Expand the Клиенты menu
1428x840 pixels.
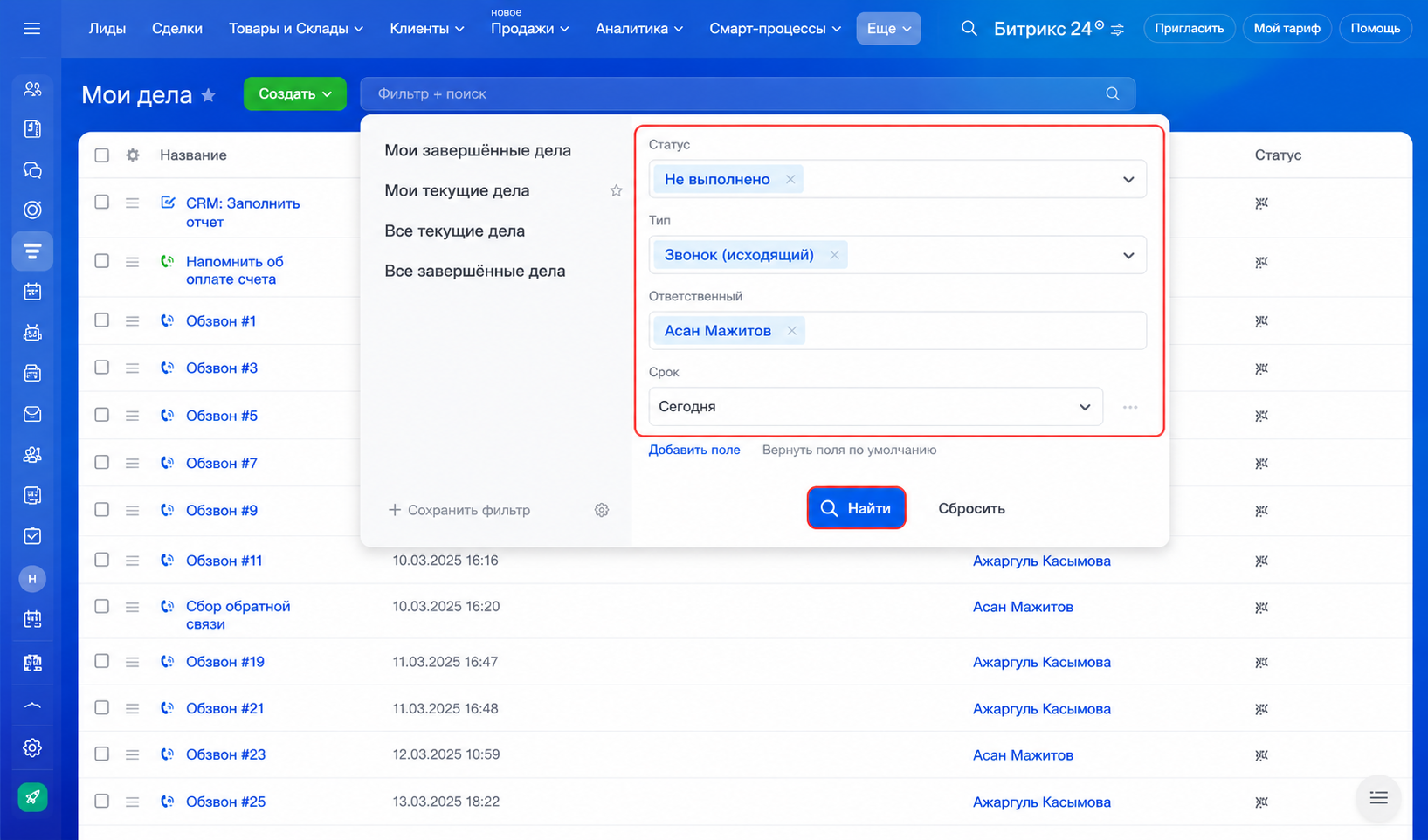(x=427, y=29)
